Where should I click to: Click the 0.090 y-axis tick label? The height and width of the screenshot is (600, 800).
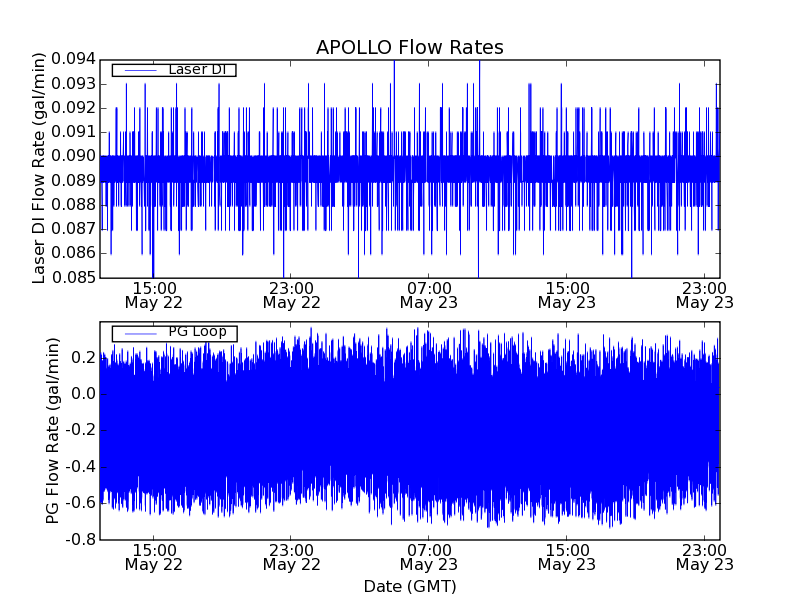click(x=69, y=156)
